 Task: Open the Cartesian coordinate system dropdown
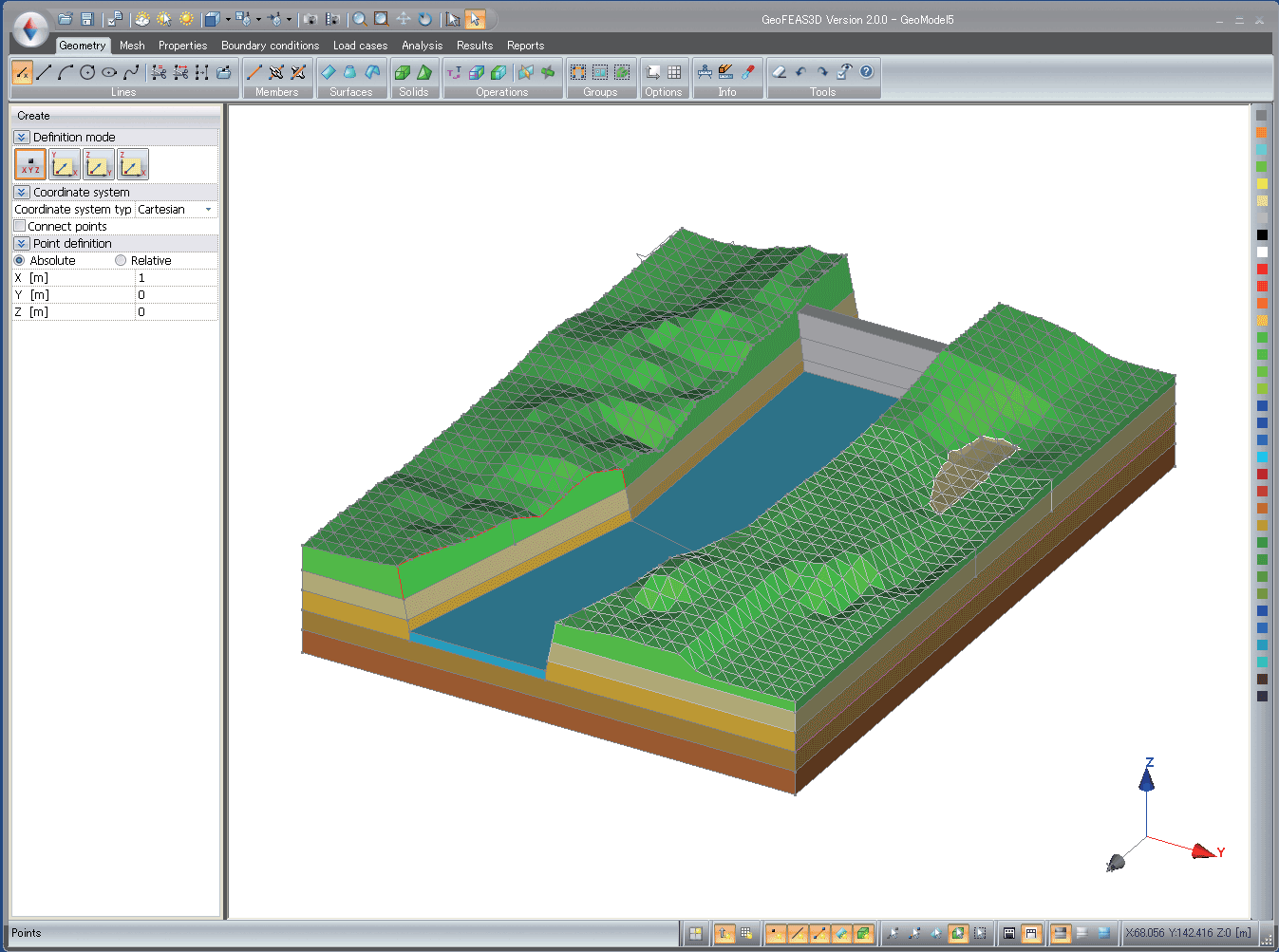pyautogui.click(x=208, y=209)
